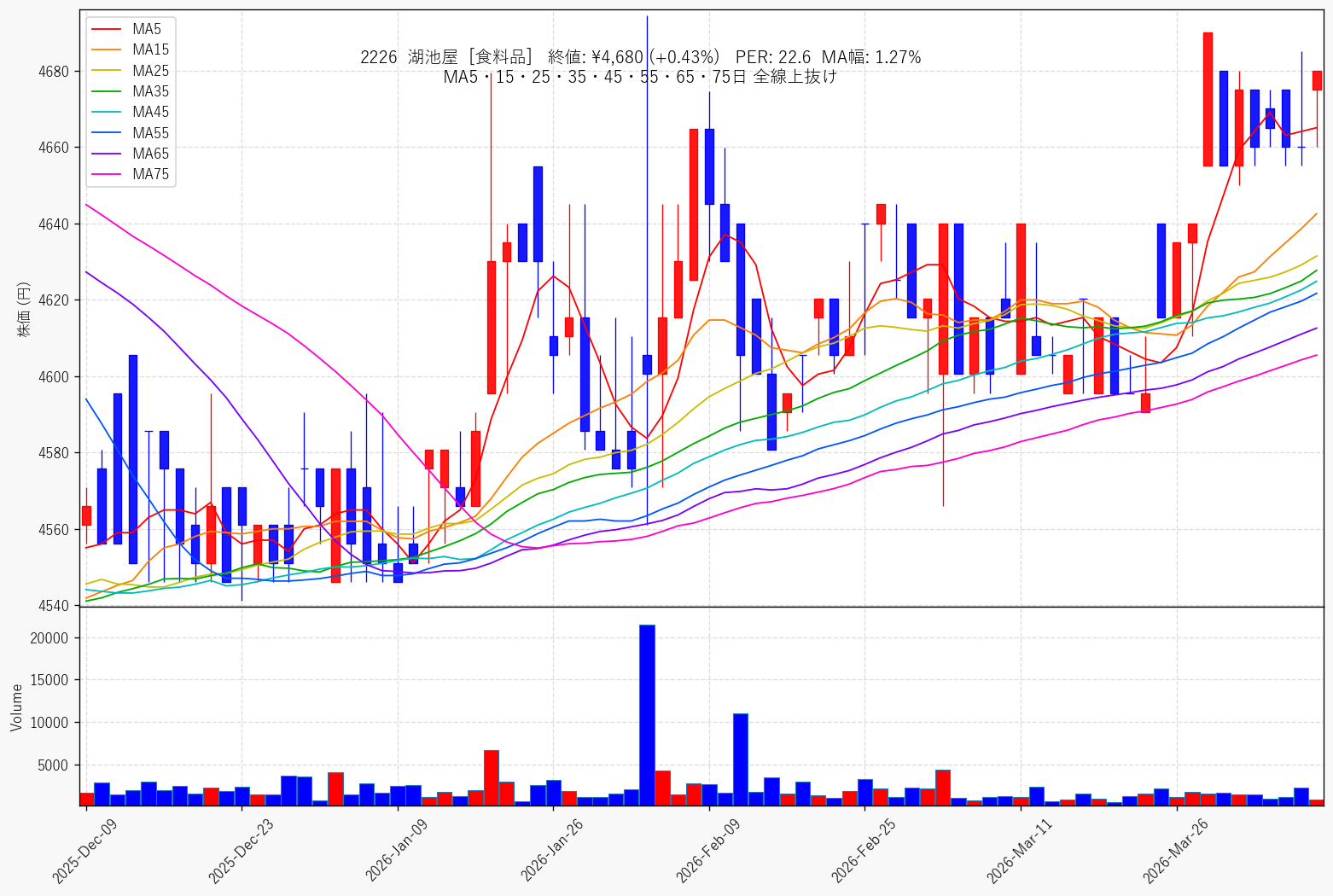Image resolution: width=1333 pixels, height=896 pixels.
Task: Click the 15000 volume axis tick
Action: click(49, 680)
